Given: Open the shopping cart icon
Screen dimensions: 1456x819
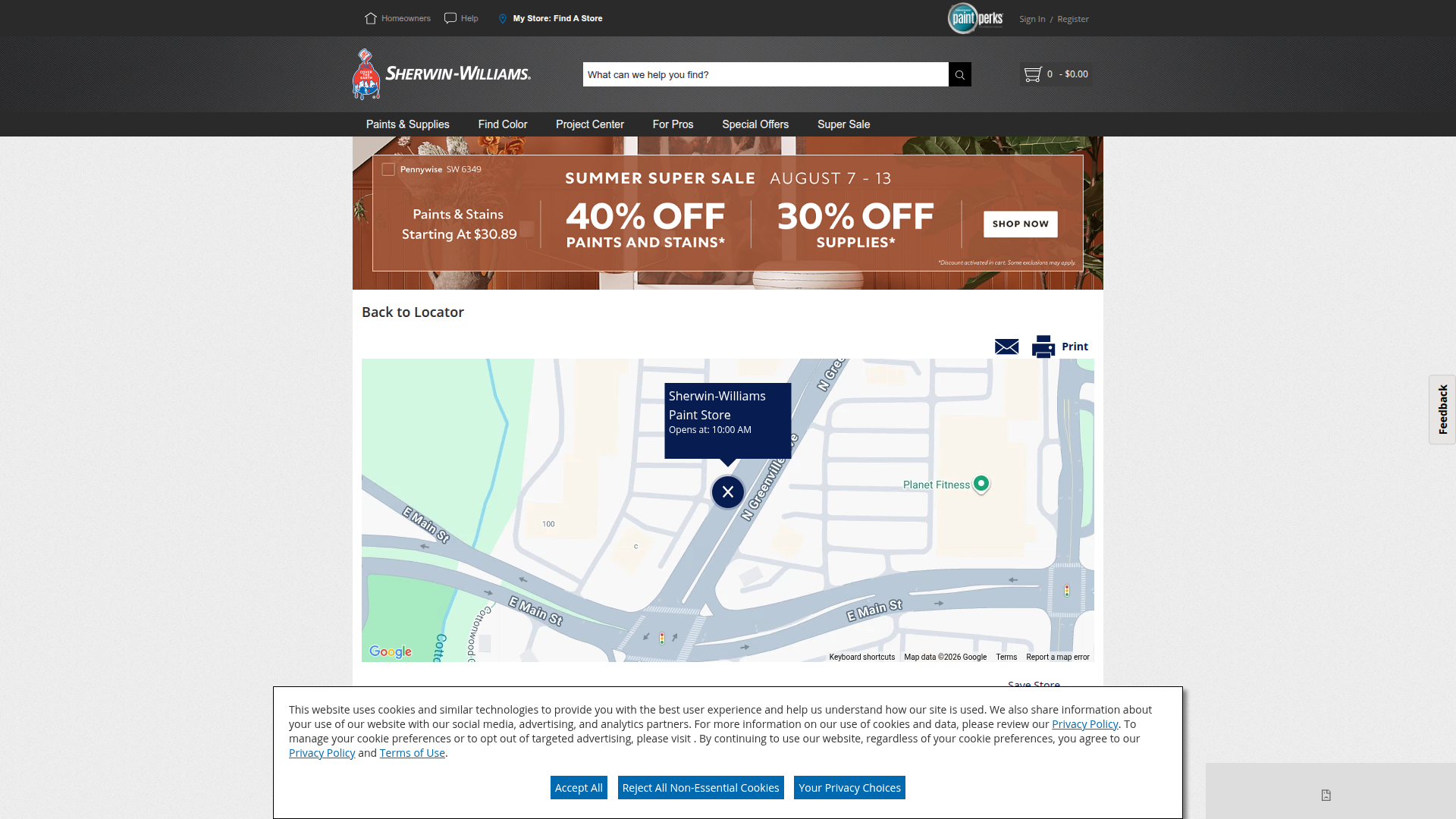Looking at the screenshot, I should click(1032, 74).
